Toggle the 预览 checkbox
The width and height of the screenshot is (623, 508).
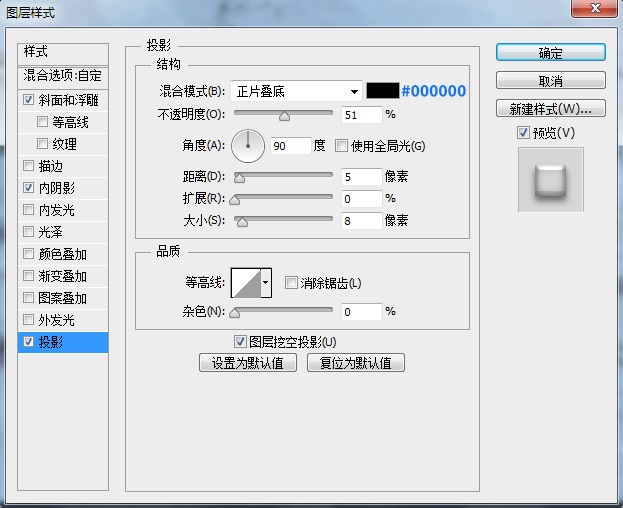click(523, 132)
